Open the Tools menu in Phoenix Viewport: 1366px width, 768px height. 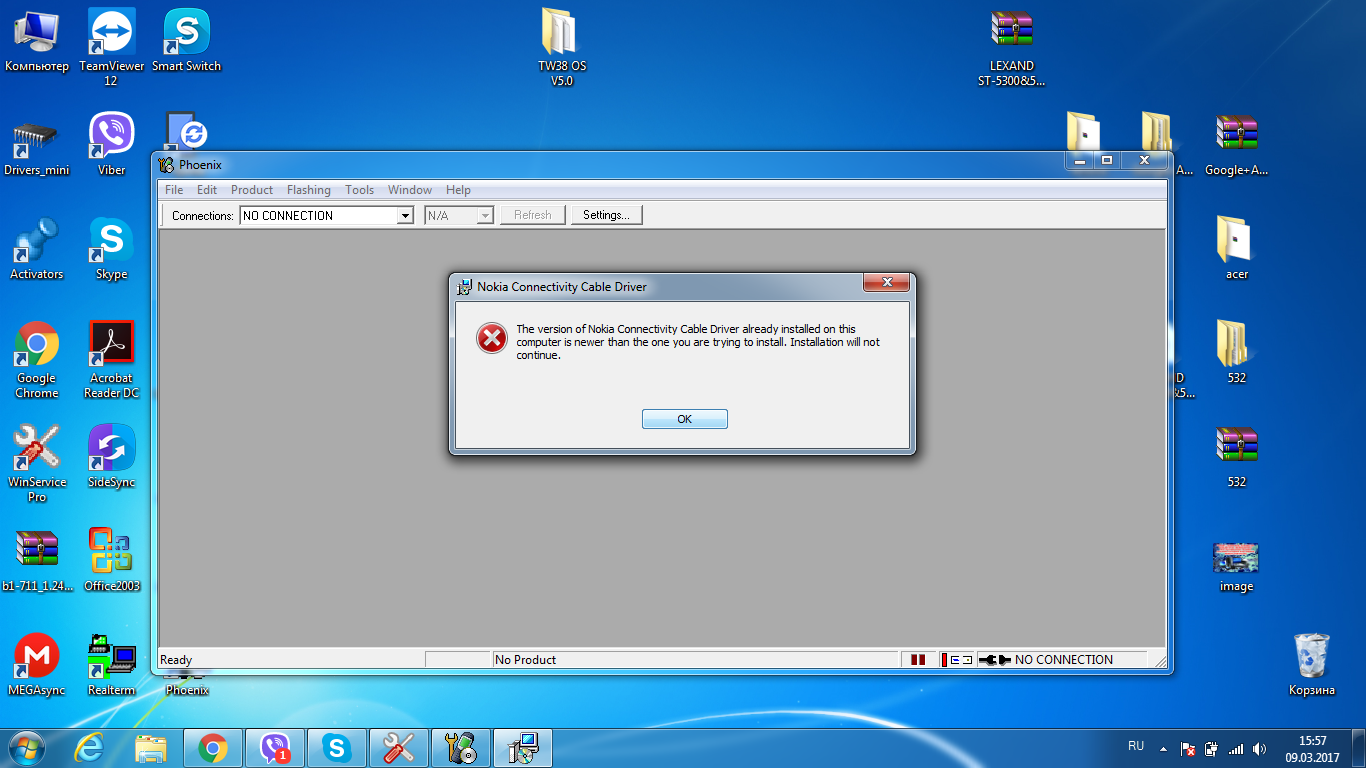coord(360,190)
